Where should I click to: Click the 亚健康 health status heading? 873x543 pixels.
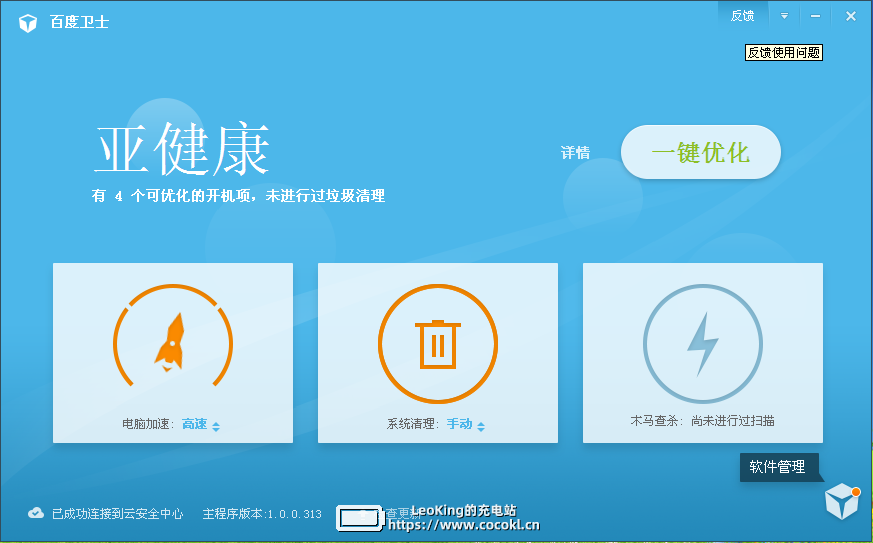(182, 150)
